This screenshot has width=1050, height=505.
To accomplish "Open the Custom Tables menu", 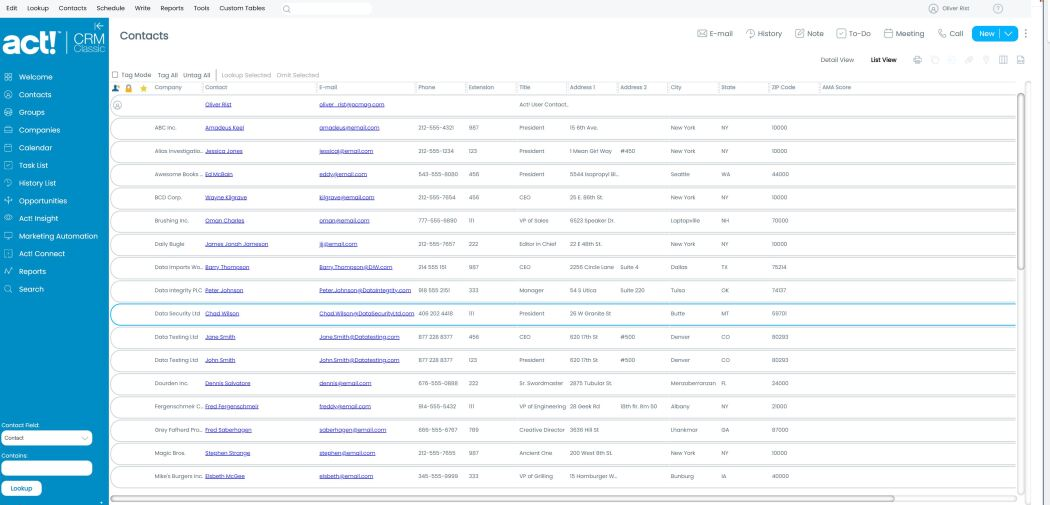I will [242, 9].
